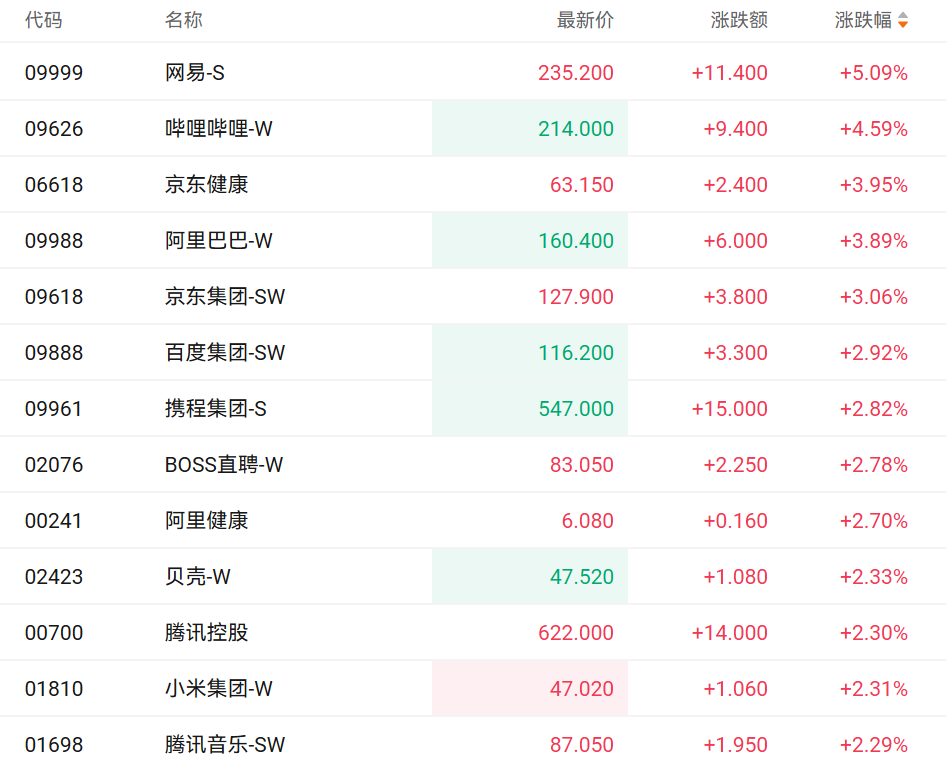Image resolution: width=947 pixels, height=770 pixels.
Task: Click the 贝壳-W latest price 47.520
Action: coord(581,577)
